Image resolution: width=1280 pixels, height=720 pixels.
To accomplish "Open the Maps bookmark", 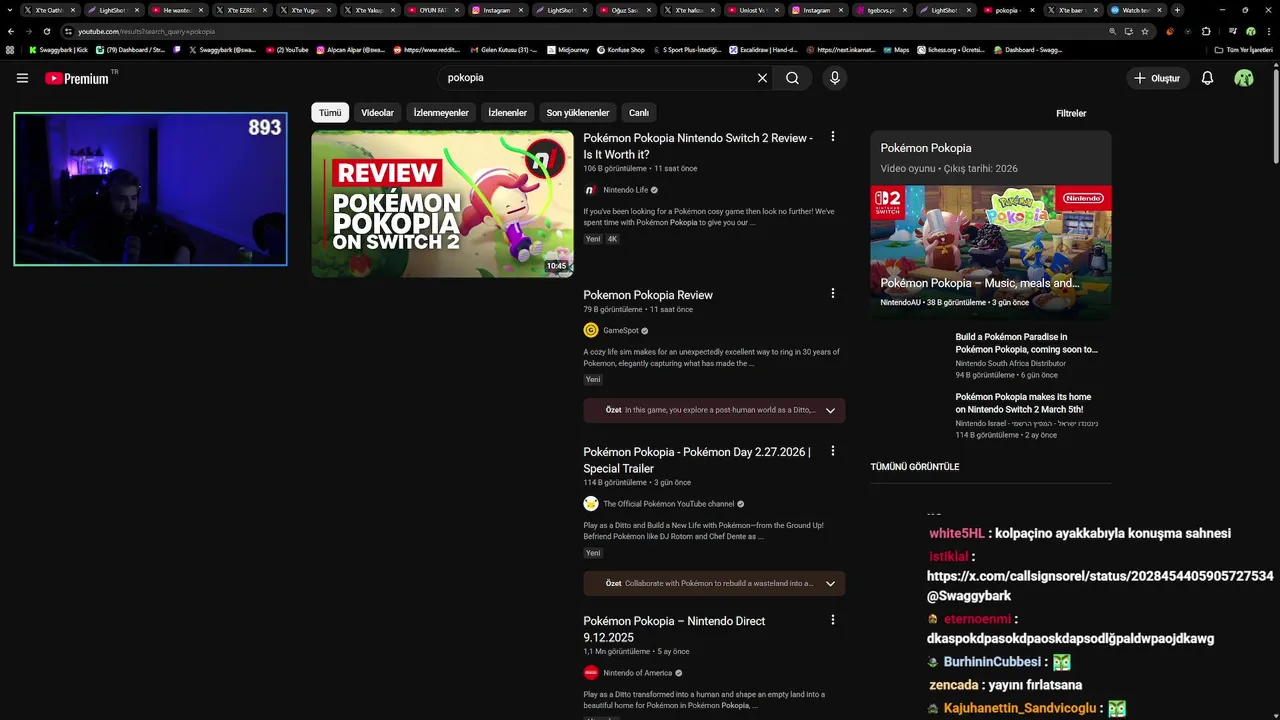I will [x=895, y=49].
